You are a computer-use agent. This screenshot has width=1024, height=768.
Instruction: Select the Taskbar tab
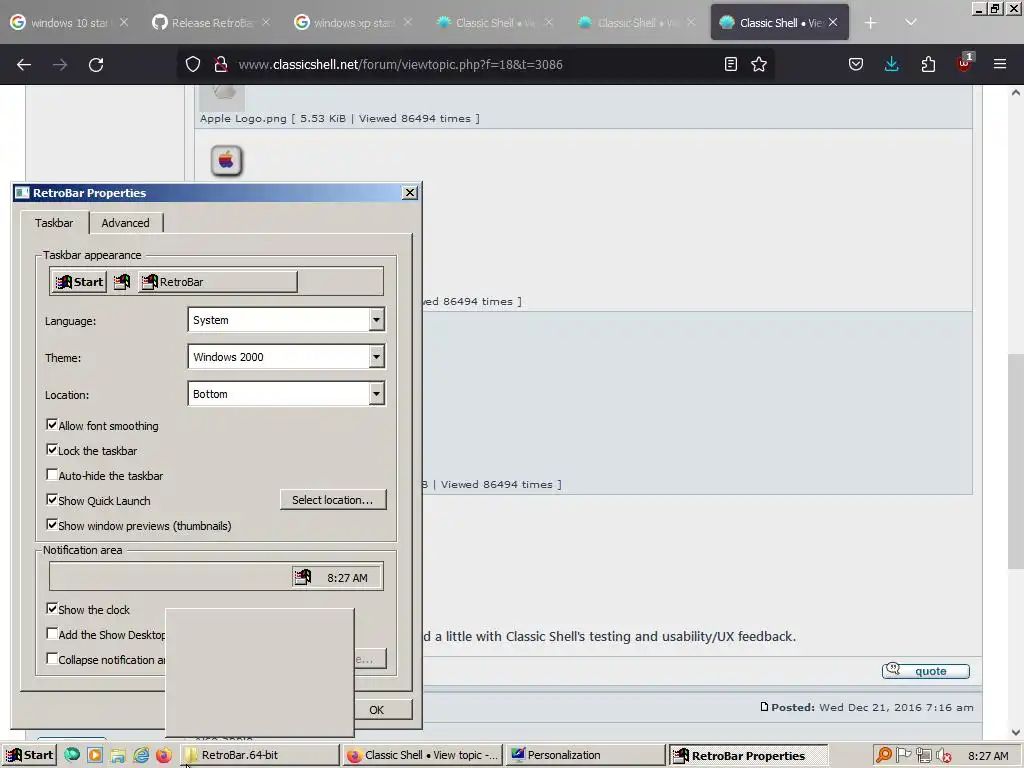(54, 223)
